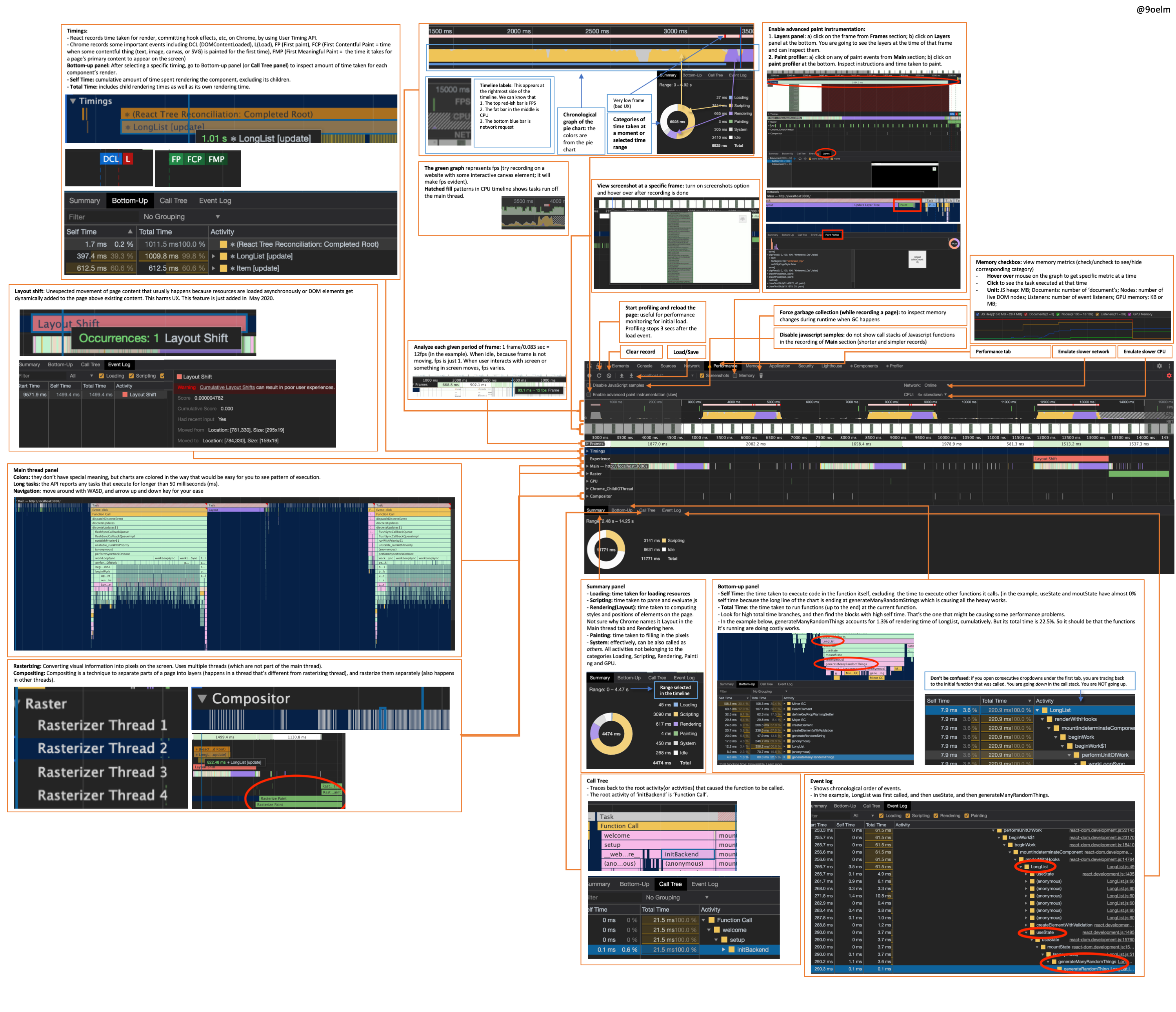Click the collect garbage trash icon
1176x1012 pixels.
pos(761,376)
